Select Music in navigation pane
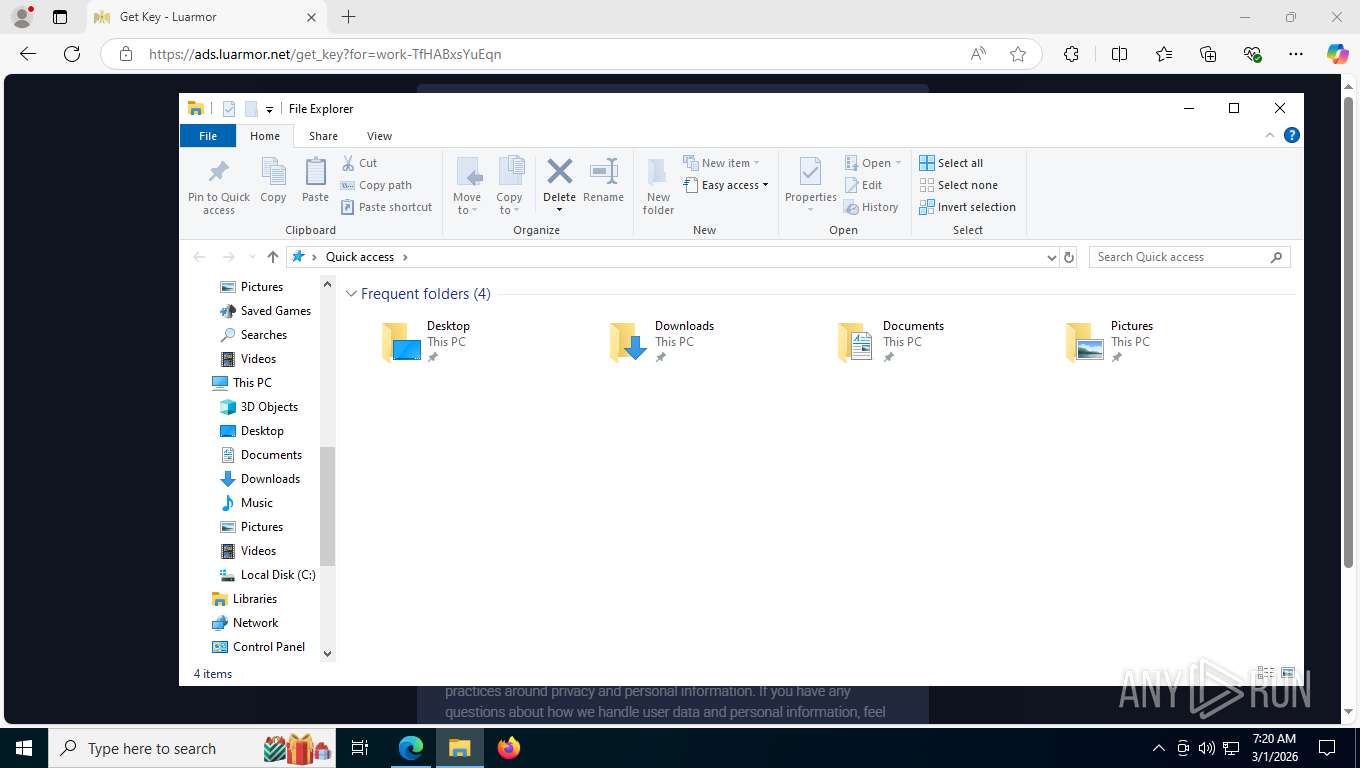This screenshot has height=768, width=1360. tap(246, 503)
